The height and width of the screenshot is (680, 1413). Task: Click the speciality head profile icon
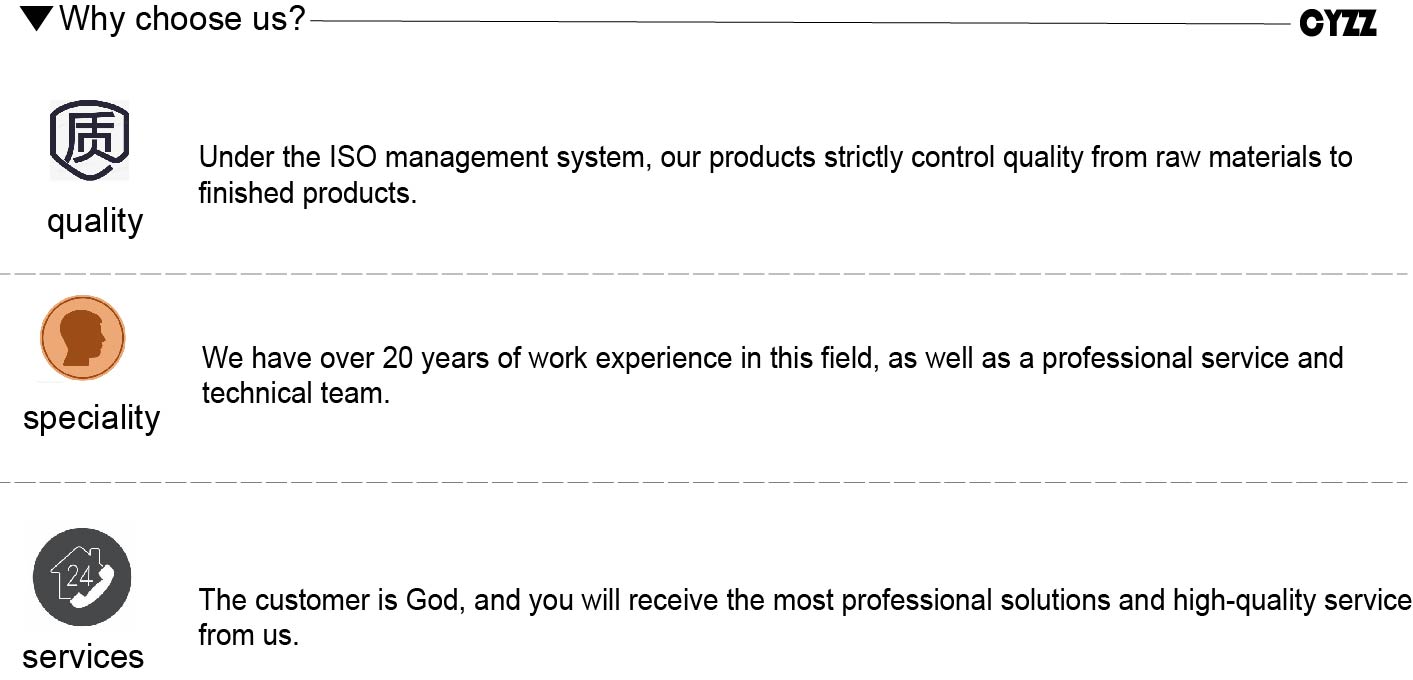coord(83,338)
